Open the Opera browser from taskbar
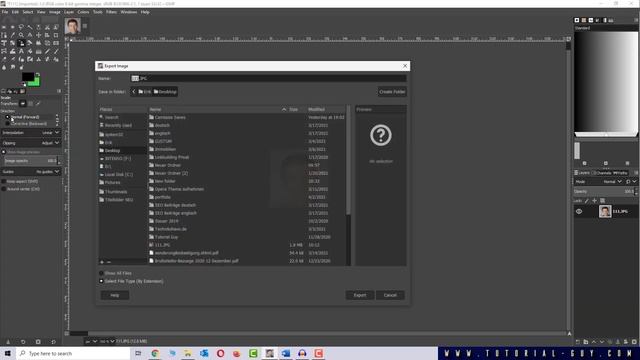Screen dimensions: 640x360 coord(220,353)
